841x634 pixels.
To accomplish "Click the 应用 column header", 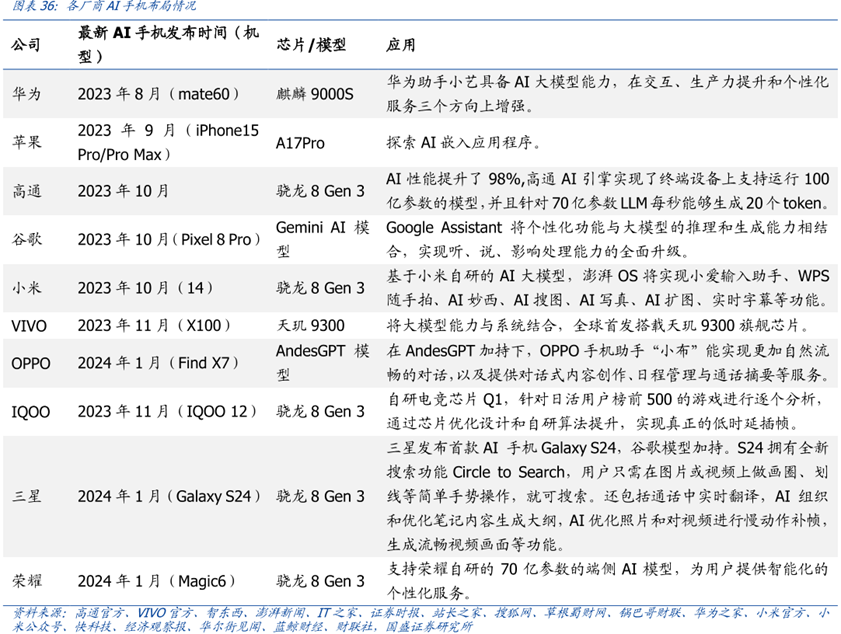I will [400, 46].
